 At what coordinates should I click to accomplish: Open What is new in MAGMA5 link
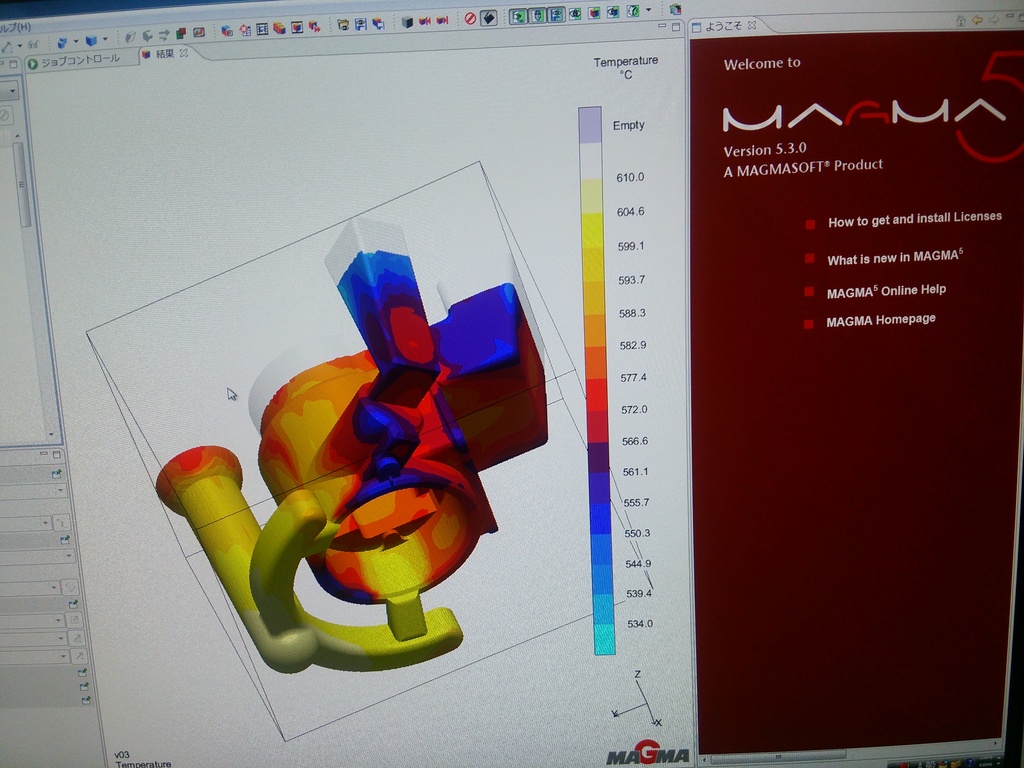tap(895, 257)
